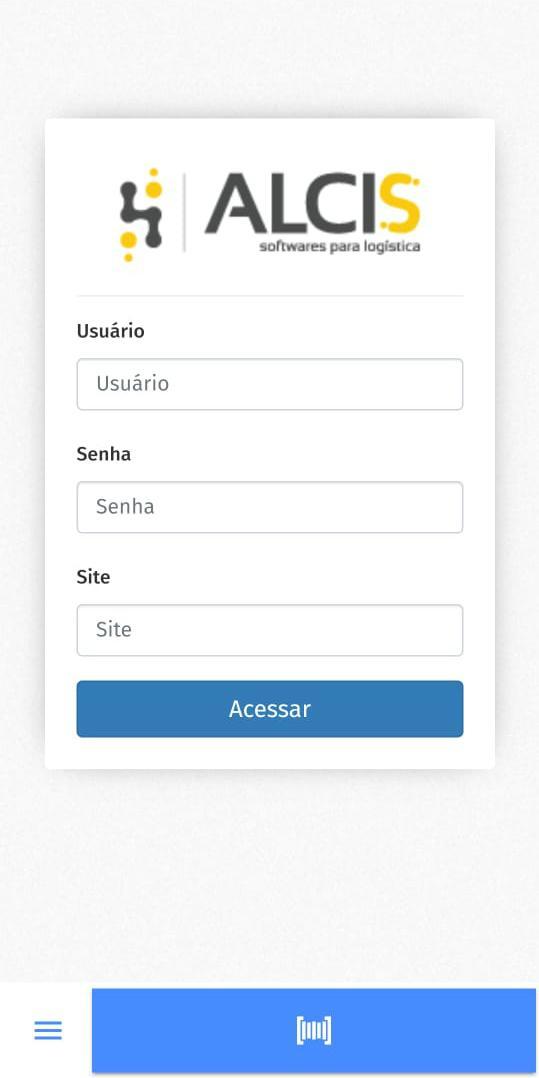Click the ALCIS molecule logo symbol

[x=141, y=214]
